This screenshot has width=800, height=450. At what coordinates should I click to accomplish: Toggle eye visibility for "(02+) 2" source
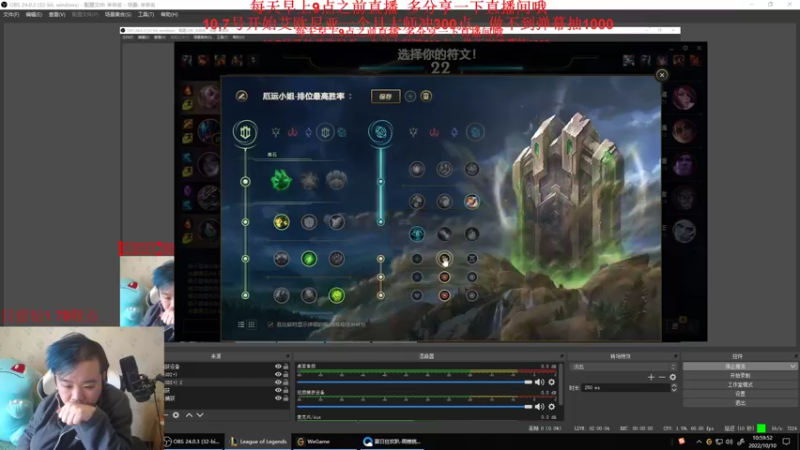click(278, 382)
